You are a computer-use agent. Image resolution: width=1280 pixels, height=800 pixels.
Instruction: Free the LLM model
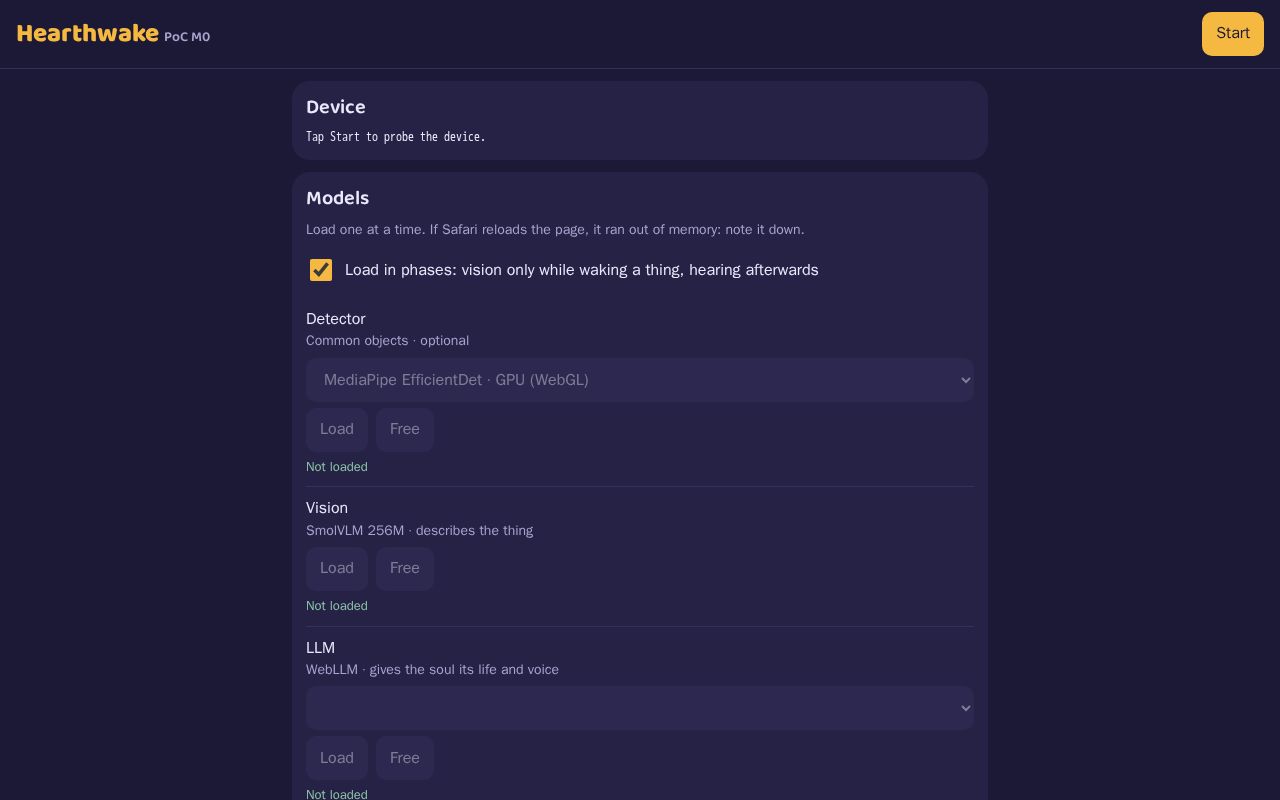(405, 758)
